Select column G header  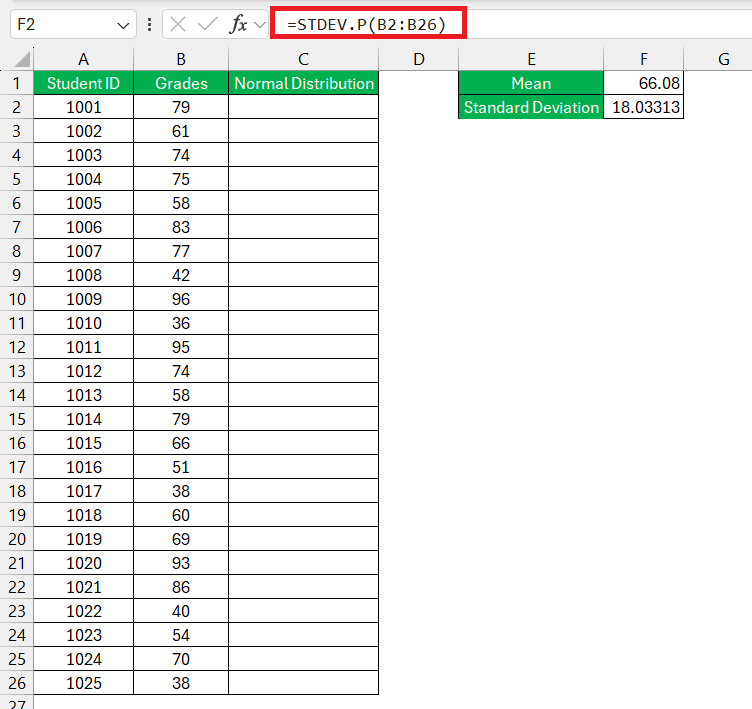point(723,59)
